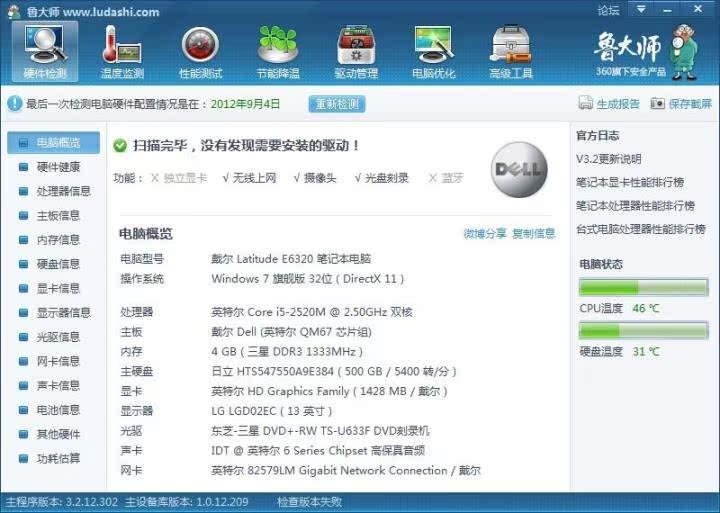Click the 生成报告 generate report link
This screenshot has width=720, height=513.
click(x=609, y=104)
